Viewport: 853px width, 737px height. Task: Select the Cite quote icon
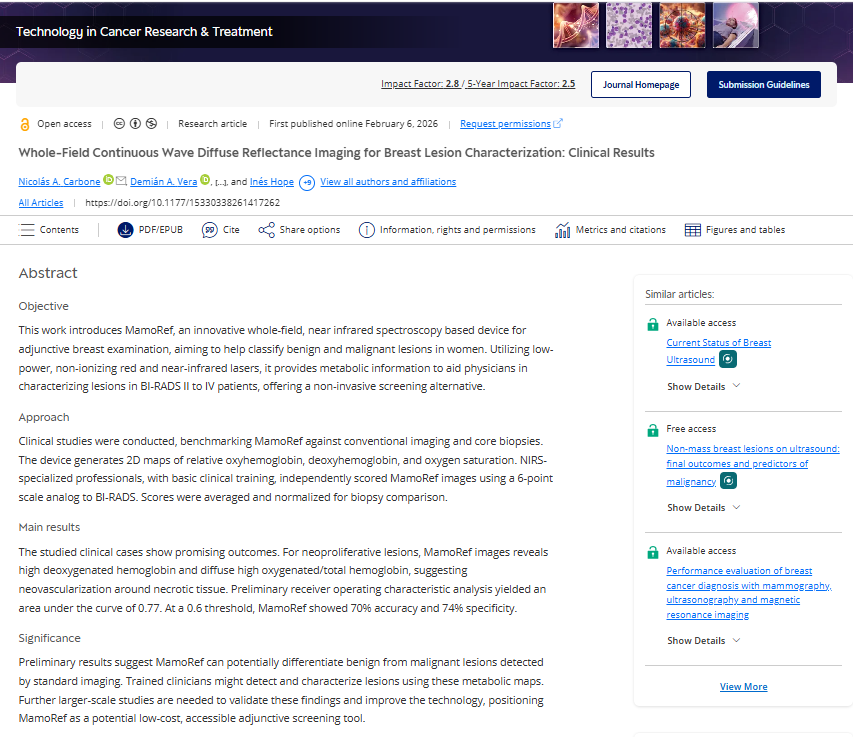tap(208, 229)
